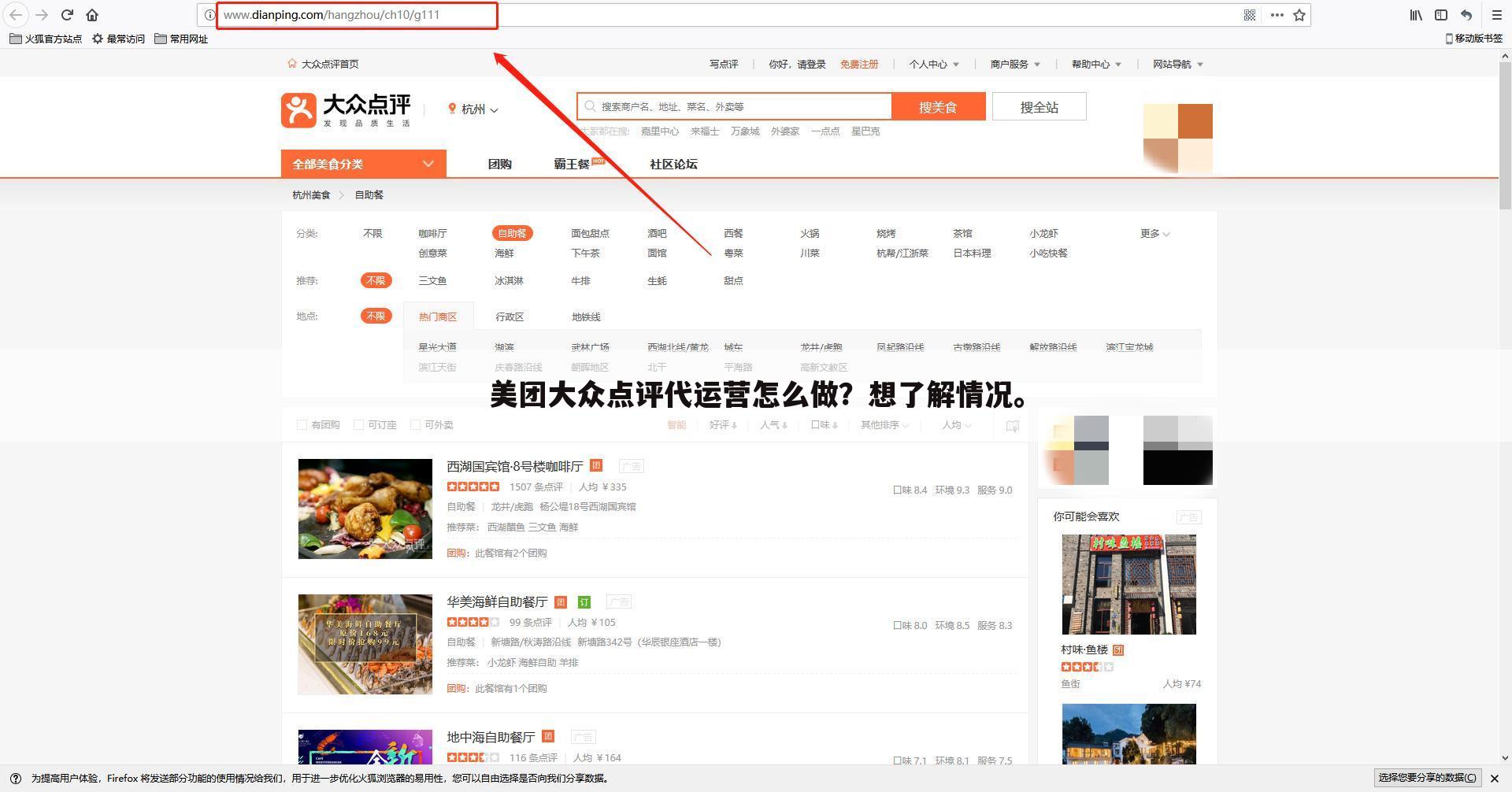Reload the page with refresh icon
The width and height of the screenshot is (1512, 792).
[68, 15]
